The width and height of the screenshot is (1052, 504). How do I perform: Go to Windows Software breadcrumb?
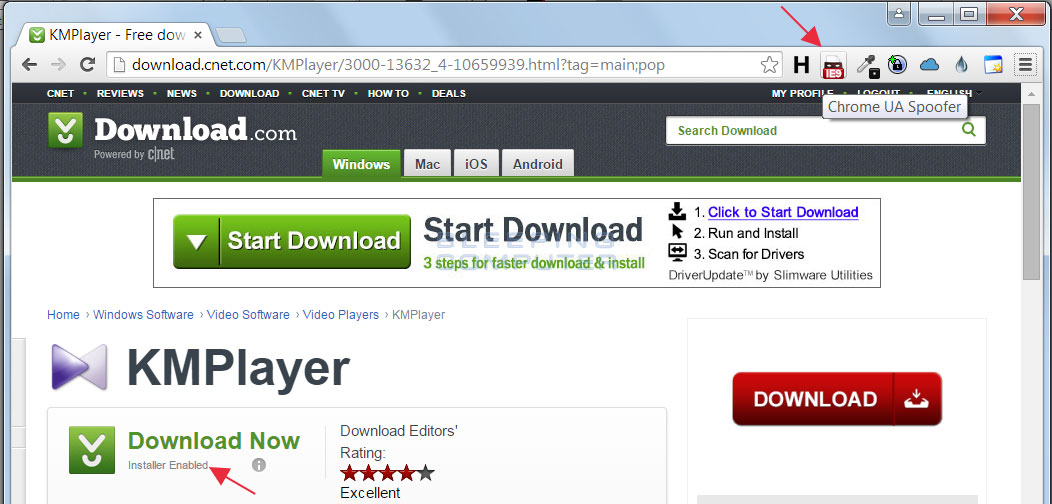pyautogui.click(x=143, y=315)
